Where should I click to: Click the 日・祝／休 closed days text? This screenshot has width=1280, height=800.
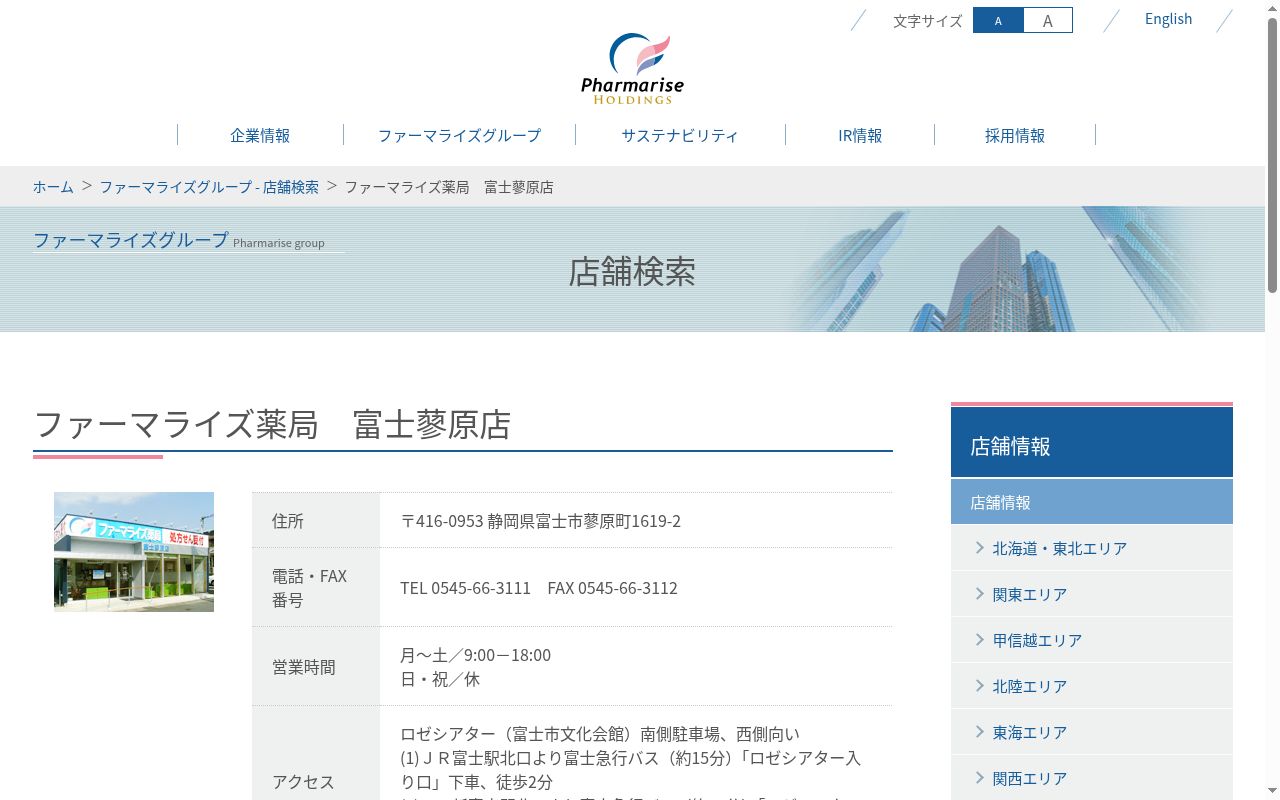[x=440, y=679]
